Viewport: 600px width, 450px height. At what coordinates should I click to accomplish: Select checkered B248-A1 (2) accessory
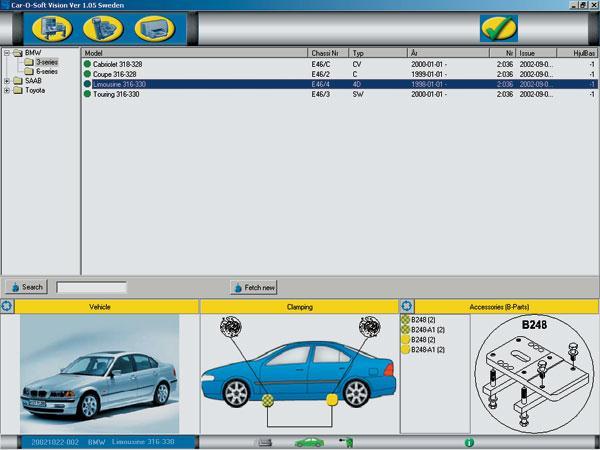tap(423, 329)
